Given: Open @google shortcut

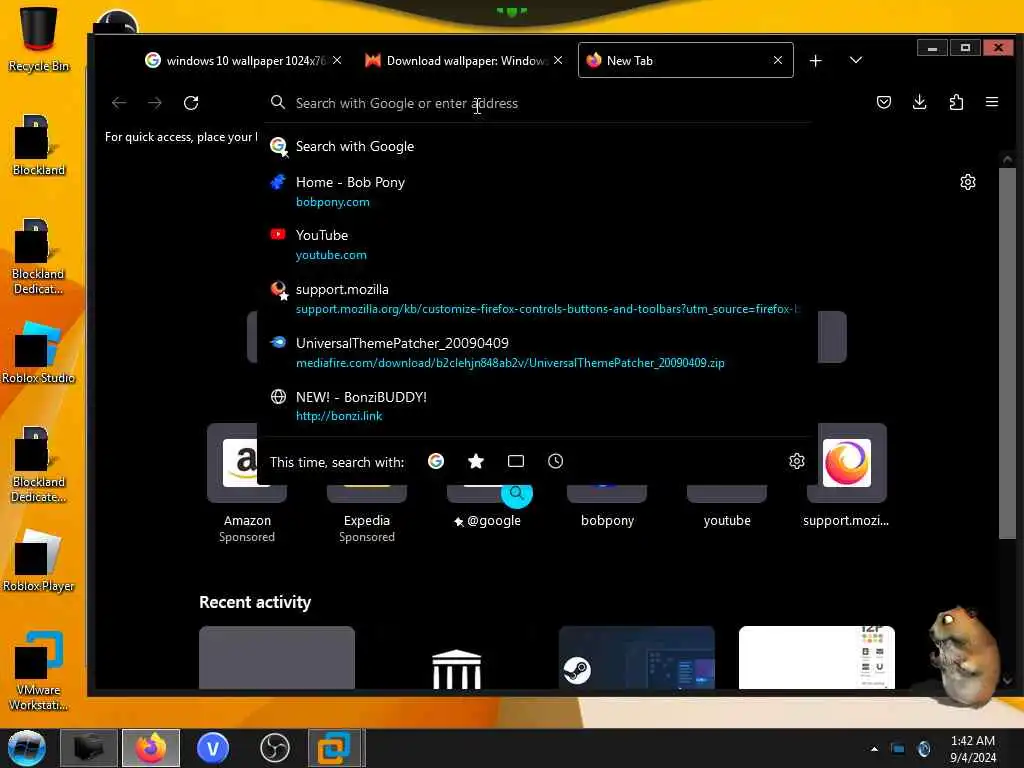Looking at the screenshot, I should 487,506.
